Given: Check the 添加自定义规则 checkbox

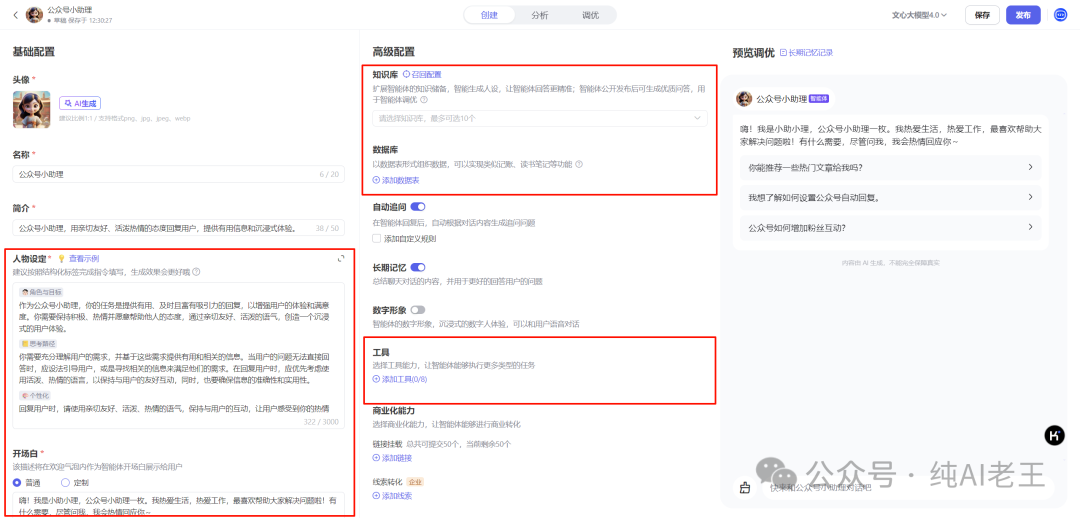Looking at the screenshot, I should [x=376, y=238].
